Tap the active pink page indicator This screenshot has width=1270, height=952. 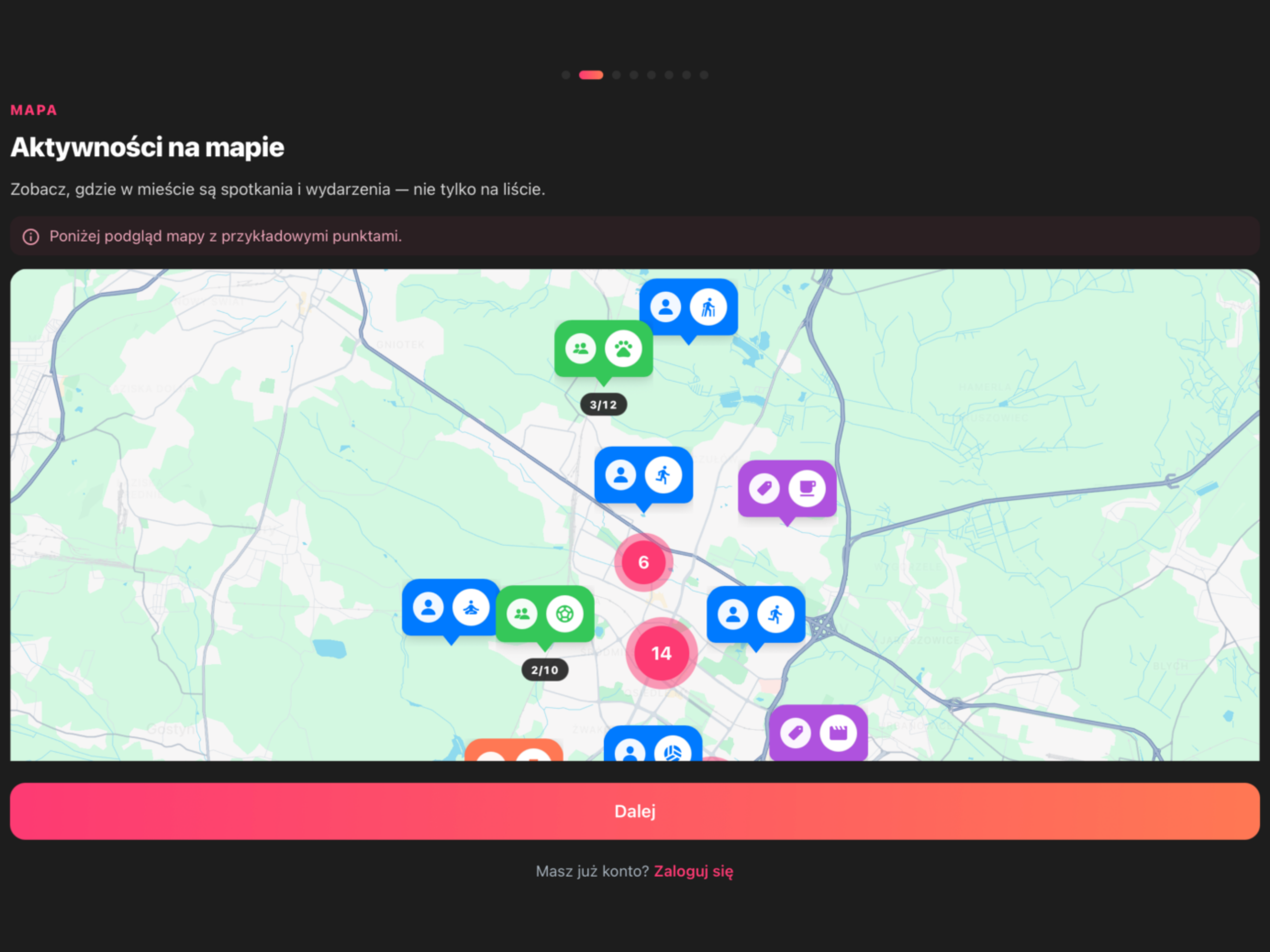point(591,75)
